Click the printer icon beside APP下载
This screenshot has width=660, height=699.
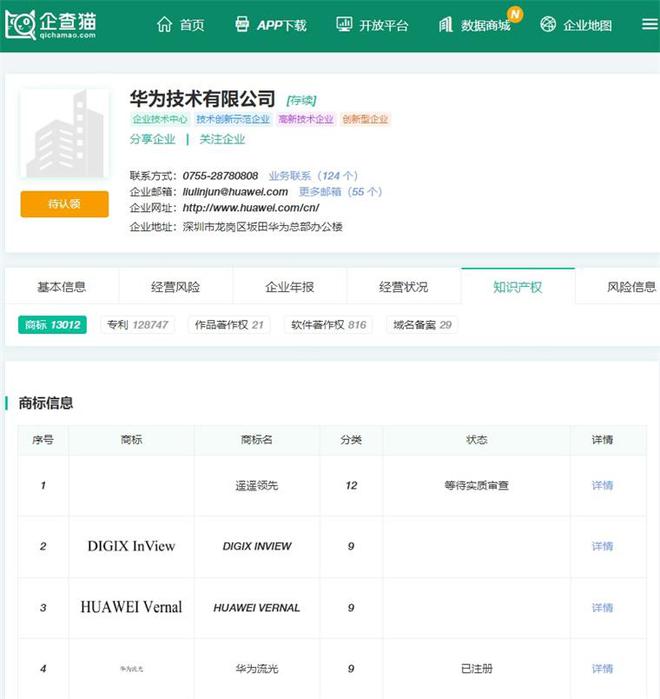click(x=242, y=24)
